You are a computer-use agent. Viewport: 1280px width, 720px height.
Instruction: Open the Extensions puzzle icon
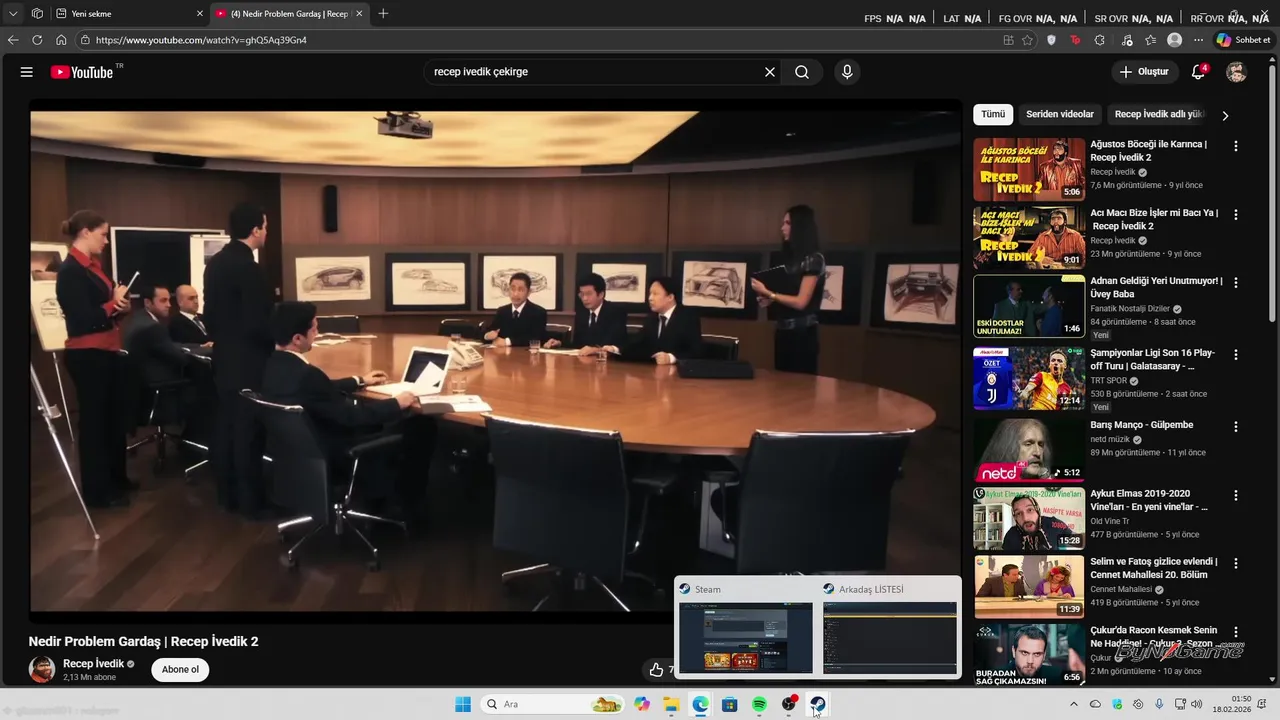click(x=1100, y=40)
